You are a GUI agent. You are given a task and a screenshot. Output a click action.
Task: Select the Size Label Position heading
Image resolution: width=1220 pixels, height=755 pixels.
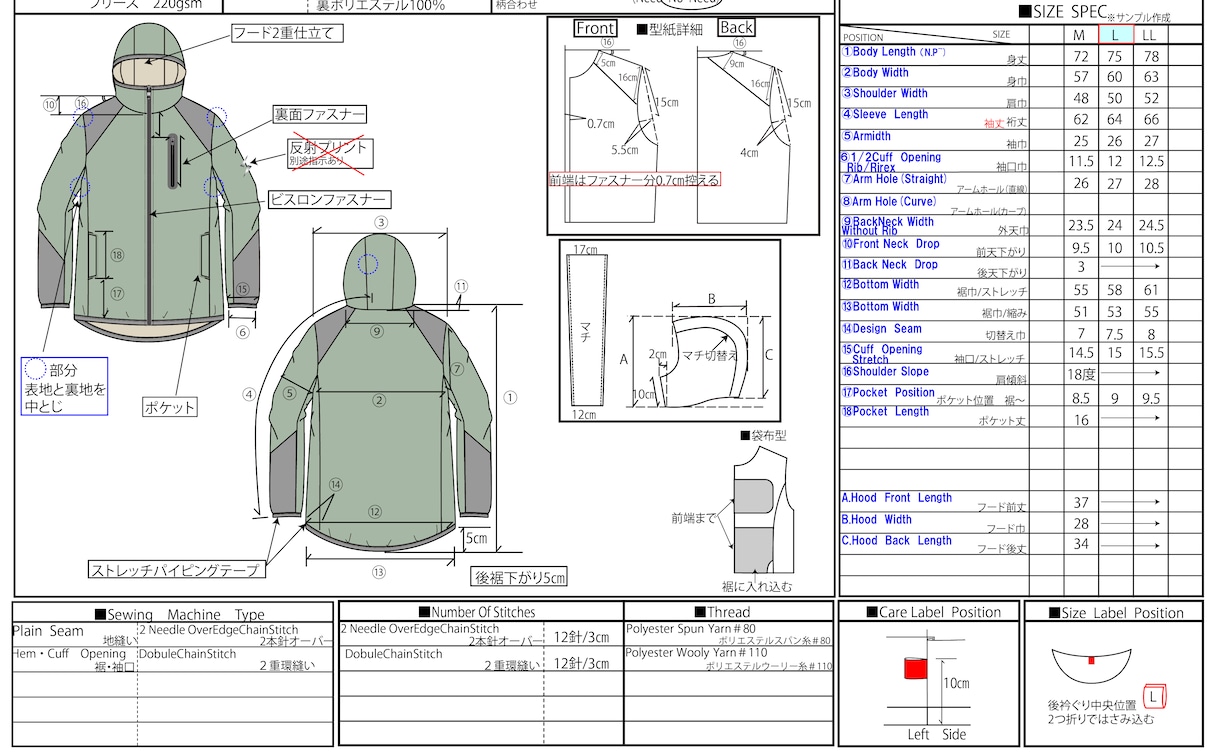(x=1117, y=613)
